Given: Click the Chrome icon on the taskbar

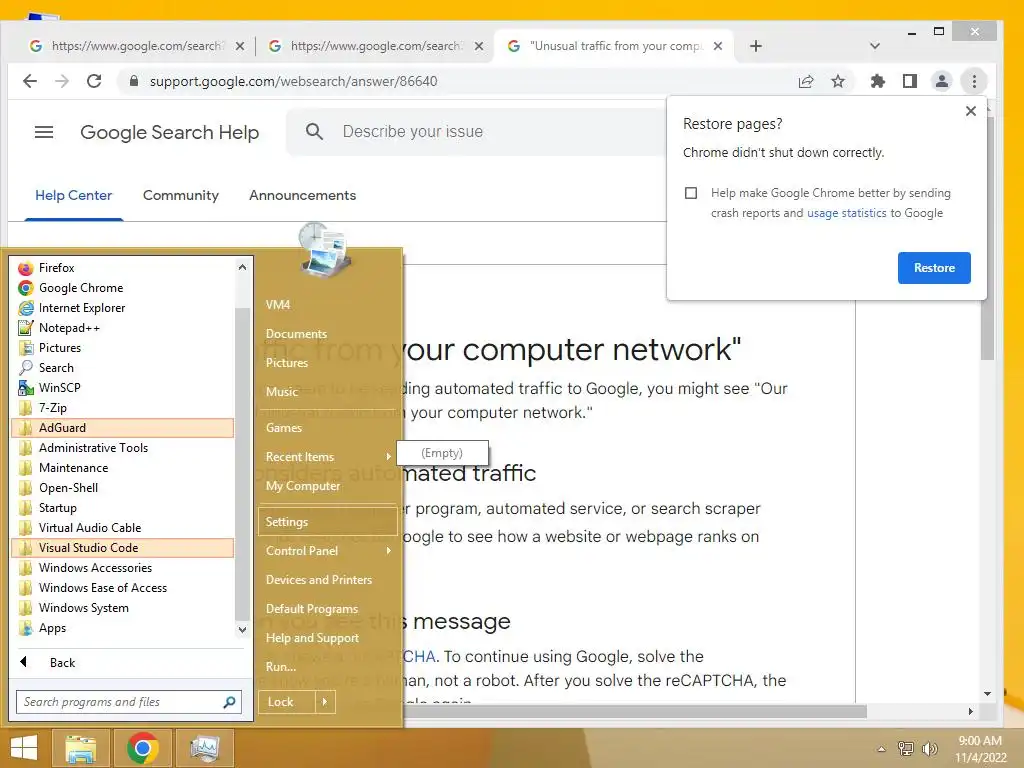Looking at the screenshot, I should 142,748.
